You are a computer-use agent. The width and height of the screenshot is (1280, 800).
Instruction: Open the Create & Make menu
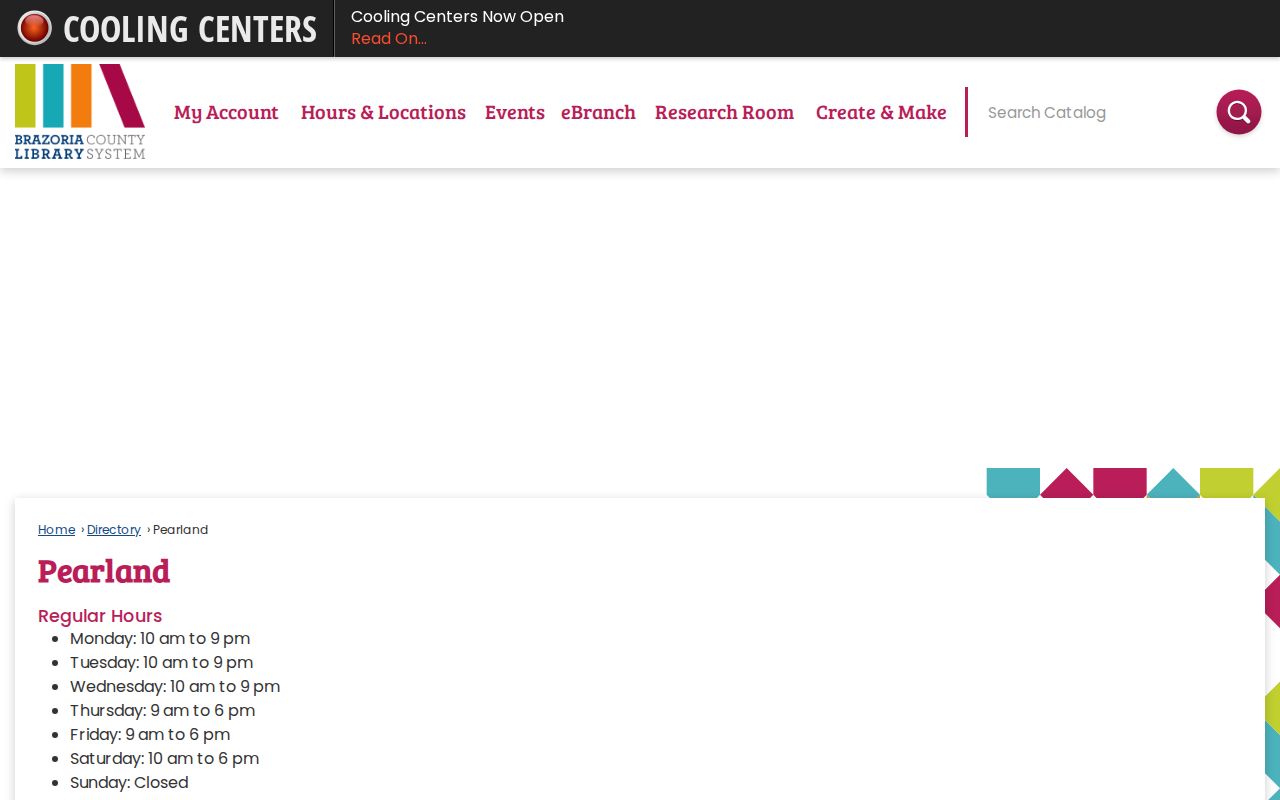pyautogui.click(x=881, y=112)
